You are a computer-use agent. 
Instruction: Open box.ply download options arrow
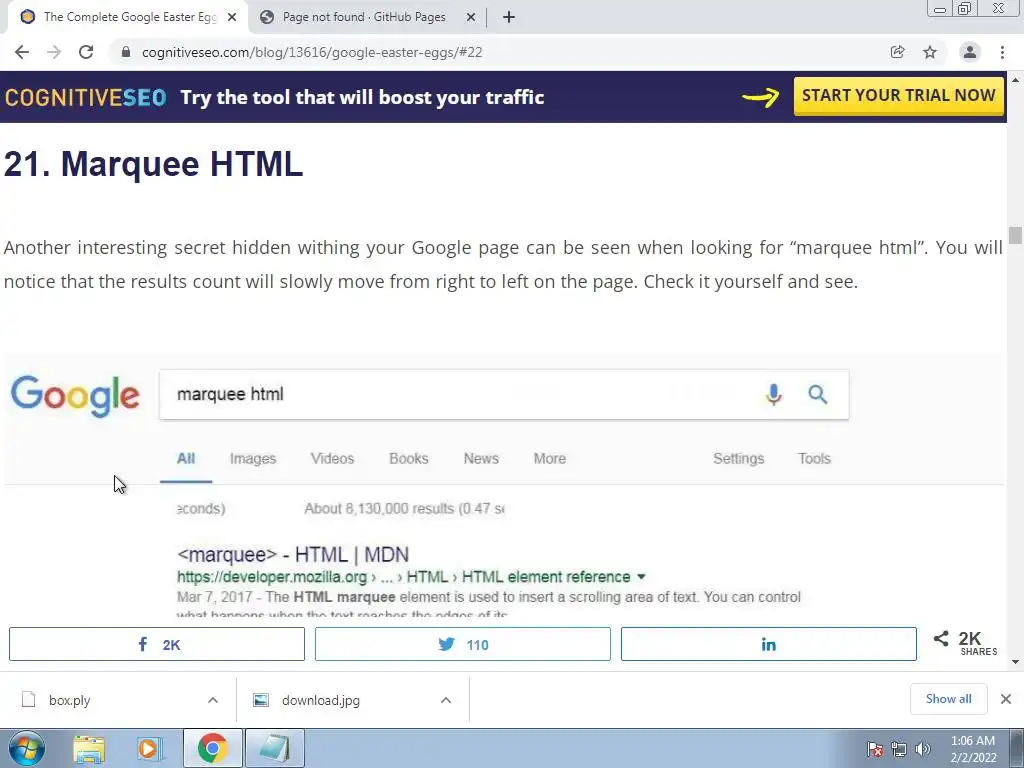213,700
